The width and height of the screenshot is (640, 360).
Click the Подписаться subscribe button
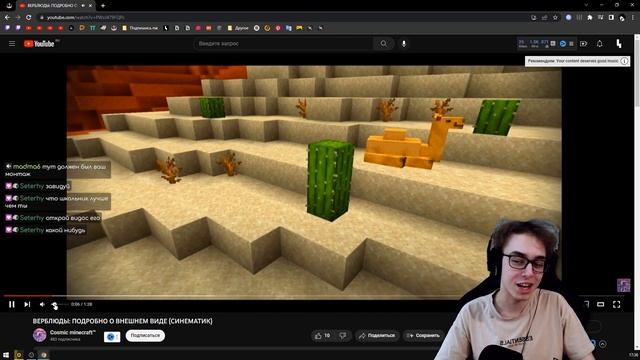145,336
